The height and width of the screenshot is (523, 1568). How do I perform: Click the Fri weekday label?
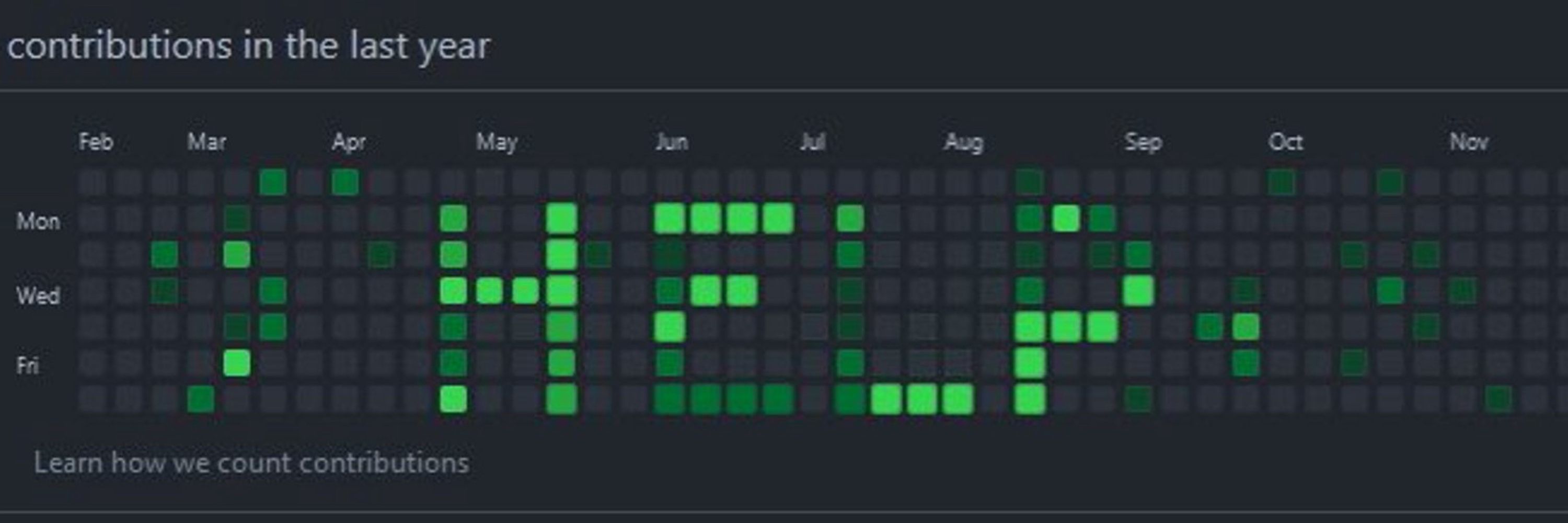coord(27,365)
